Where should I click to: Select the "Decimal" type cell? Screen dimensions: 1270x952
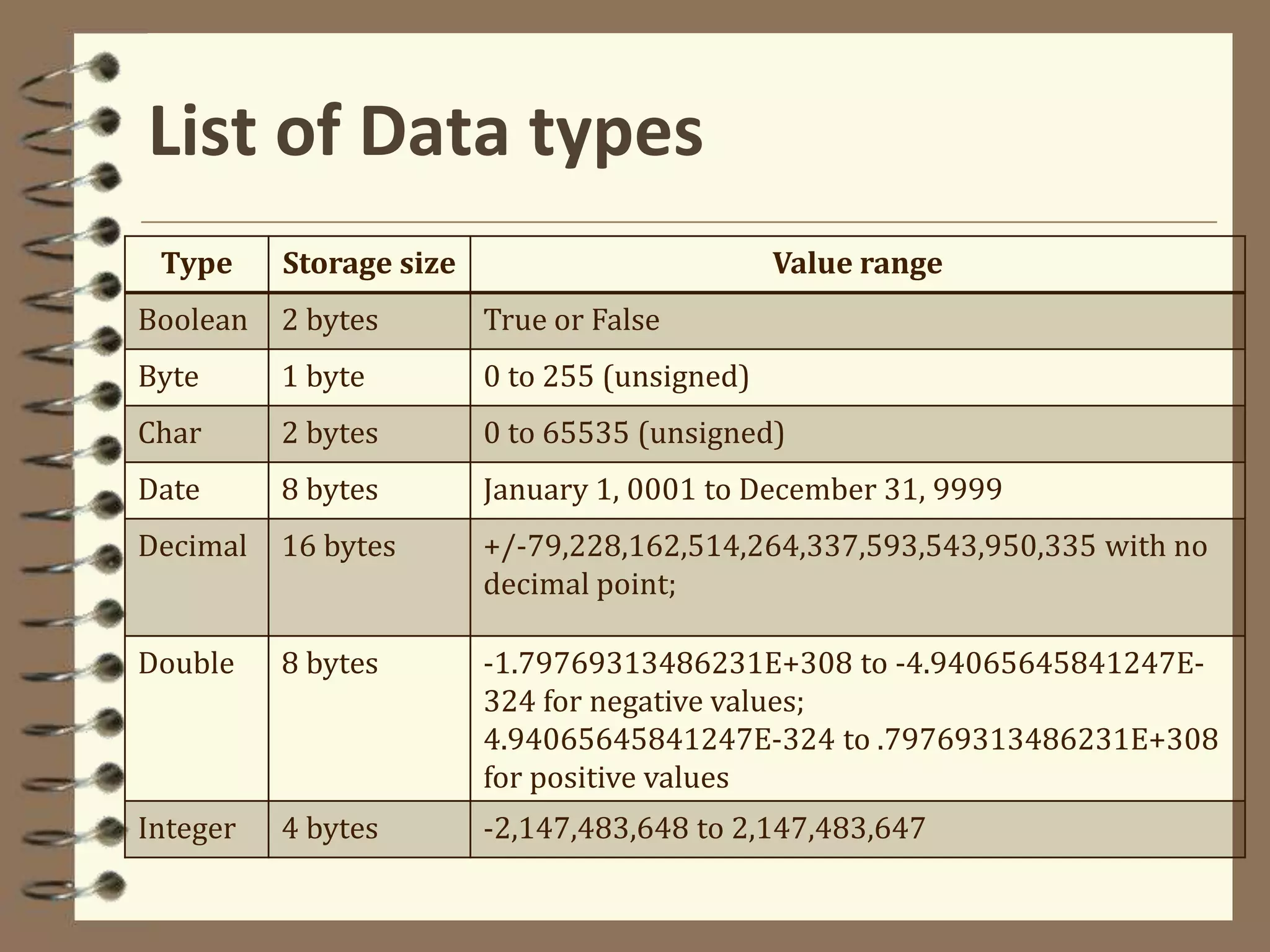click(193, 547)
